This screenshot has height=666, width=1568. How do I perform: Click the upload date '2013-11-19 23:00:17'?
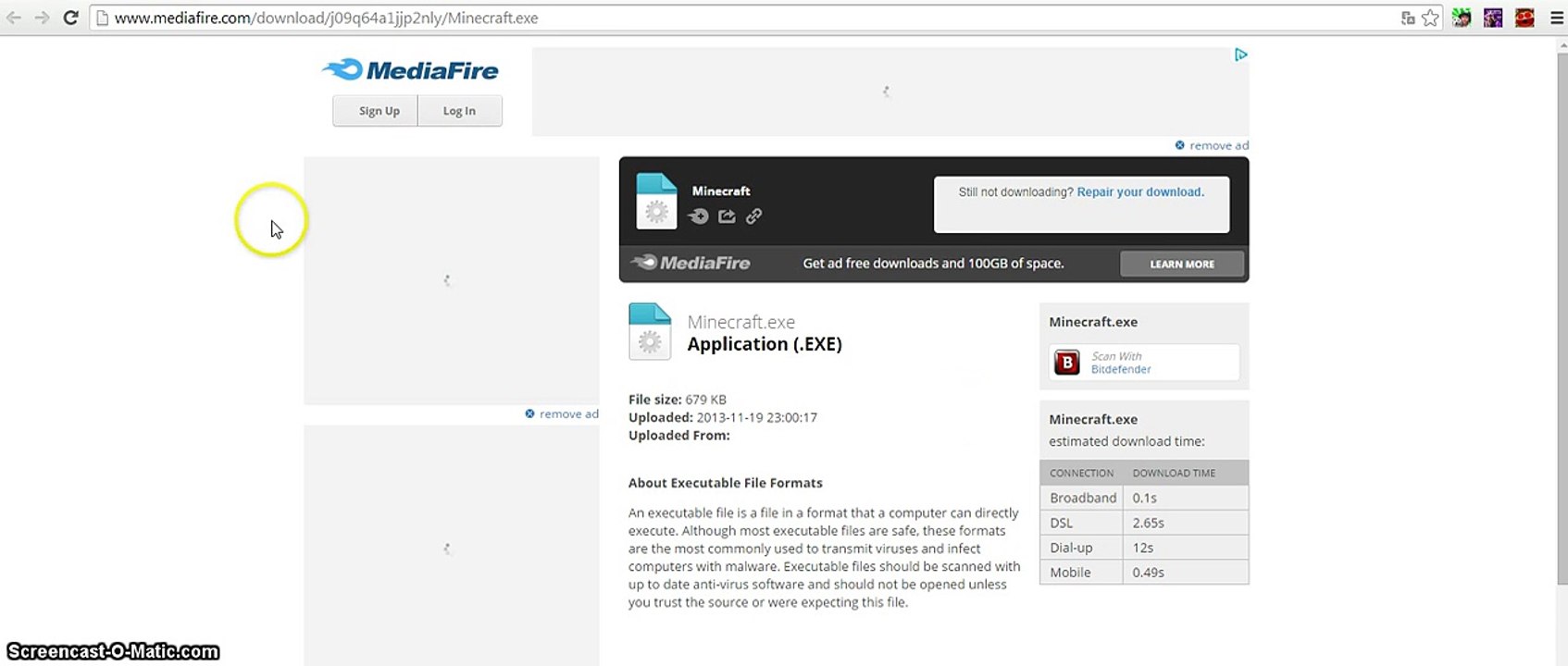pyautogui.click(x=757, y=417)
